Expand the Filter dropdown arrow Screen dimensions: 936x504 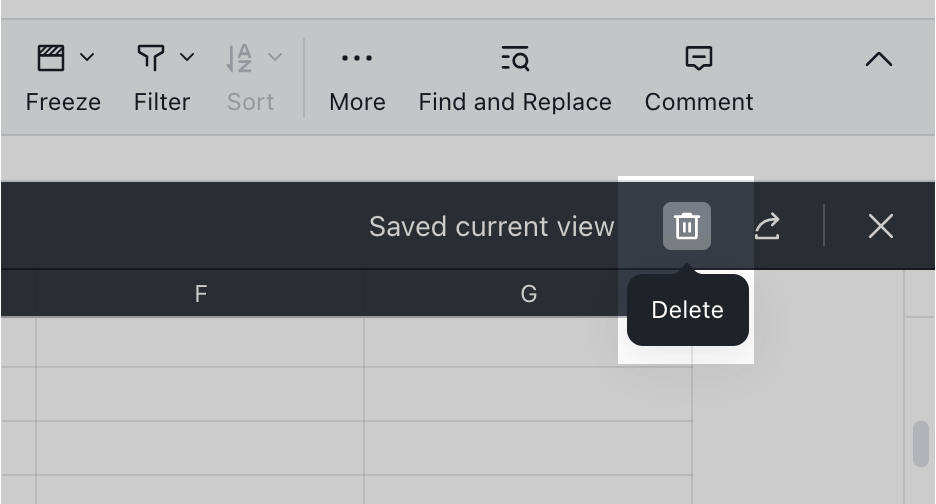click(187, 58)
